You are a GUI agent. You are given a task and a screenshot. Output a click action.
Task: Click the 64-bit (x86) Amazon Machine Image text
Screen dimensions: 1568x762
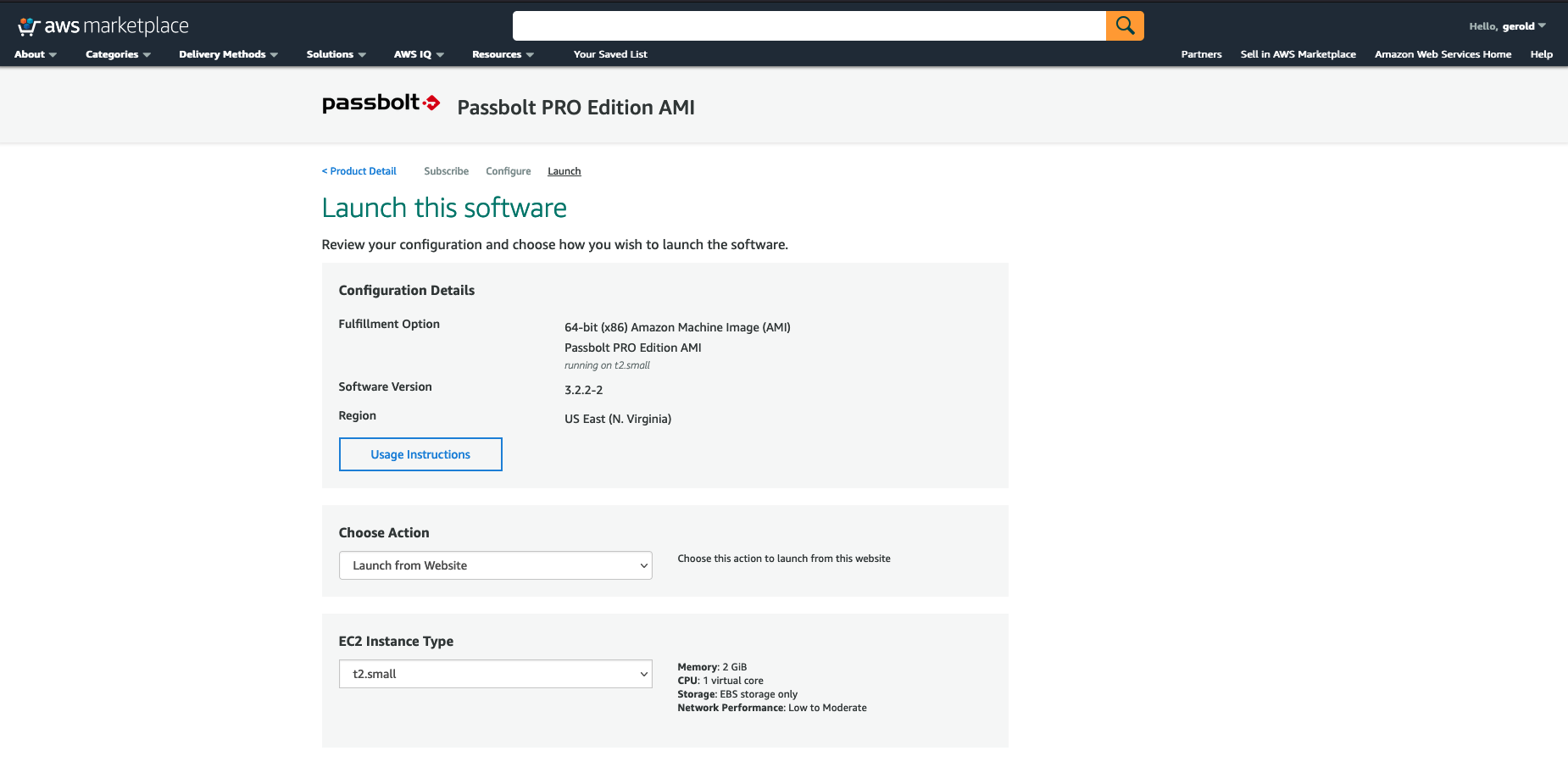[x=677, y=327]
